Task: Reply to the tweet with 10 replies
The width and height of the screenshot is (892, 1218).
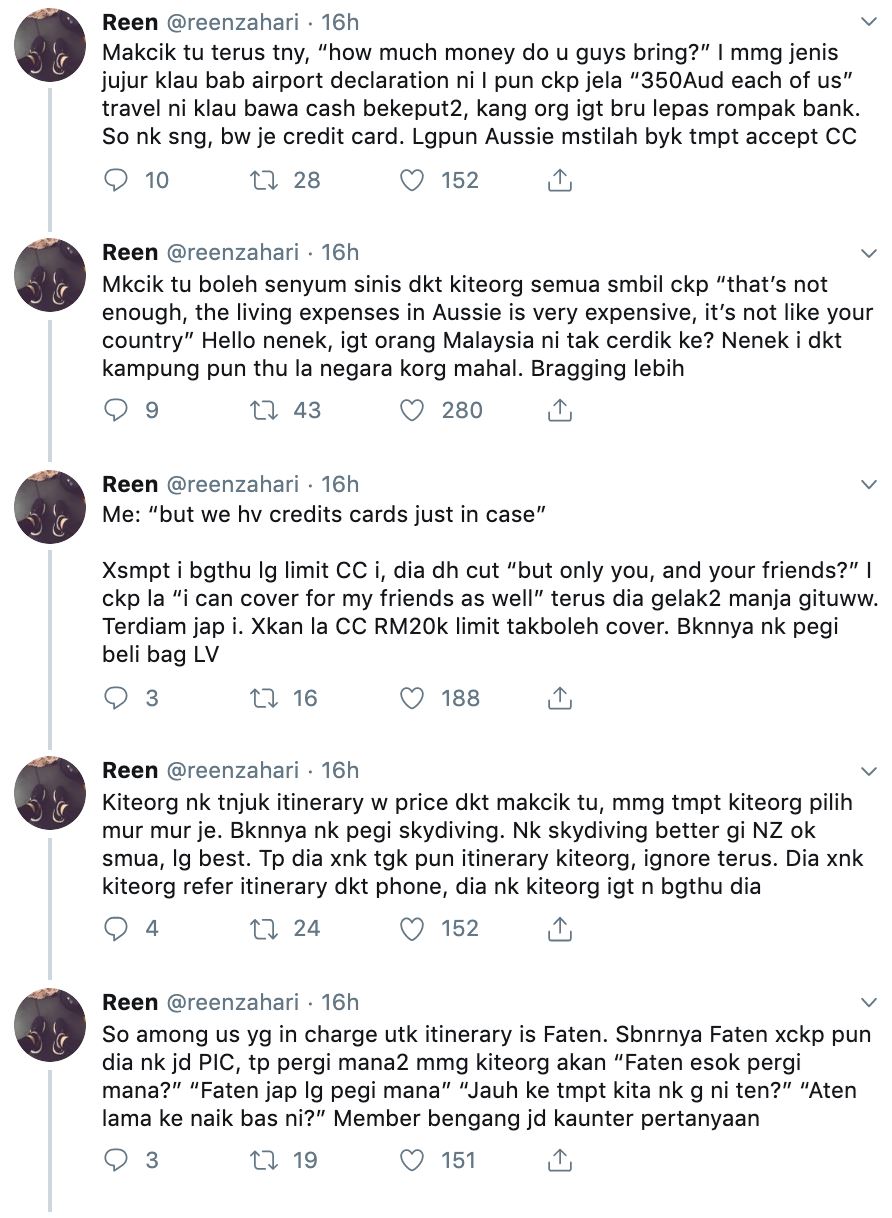Action: (117, 180)
